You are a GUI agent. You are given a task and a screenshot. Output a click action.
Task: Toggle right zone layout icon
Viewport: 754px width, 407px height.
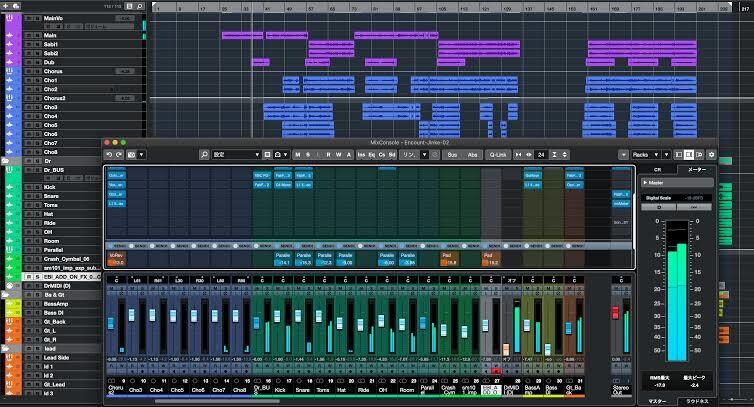[699, 154]
